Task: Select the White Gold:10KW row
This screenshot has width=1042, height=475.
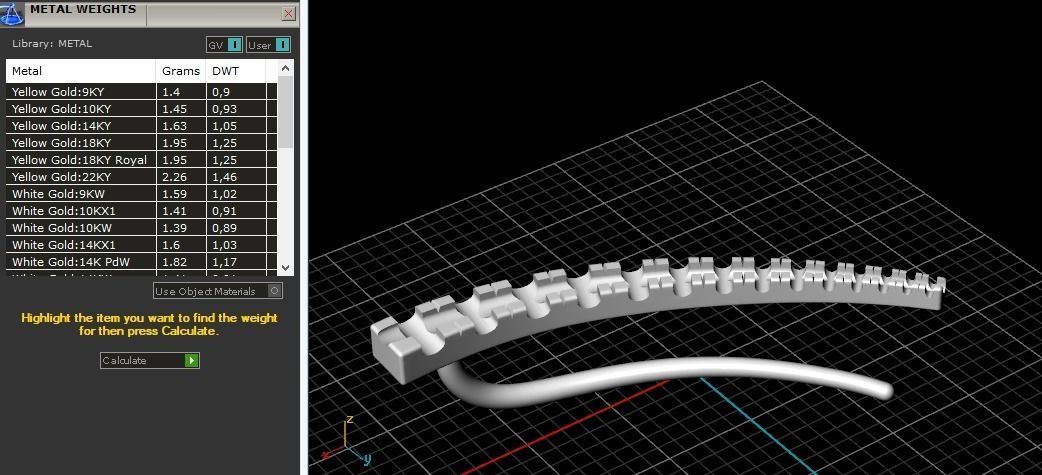Action: tap(142, 228)
